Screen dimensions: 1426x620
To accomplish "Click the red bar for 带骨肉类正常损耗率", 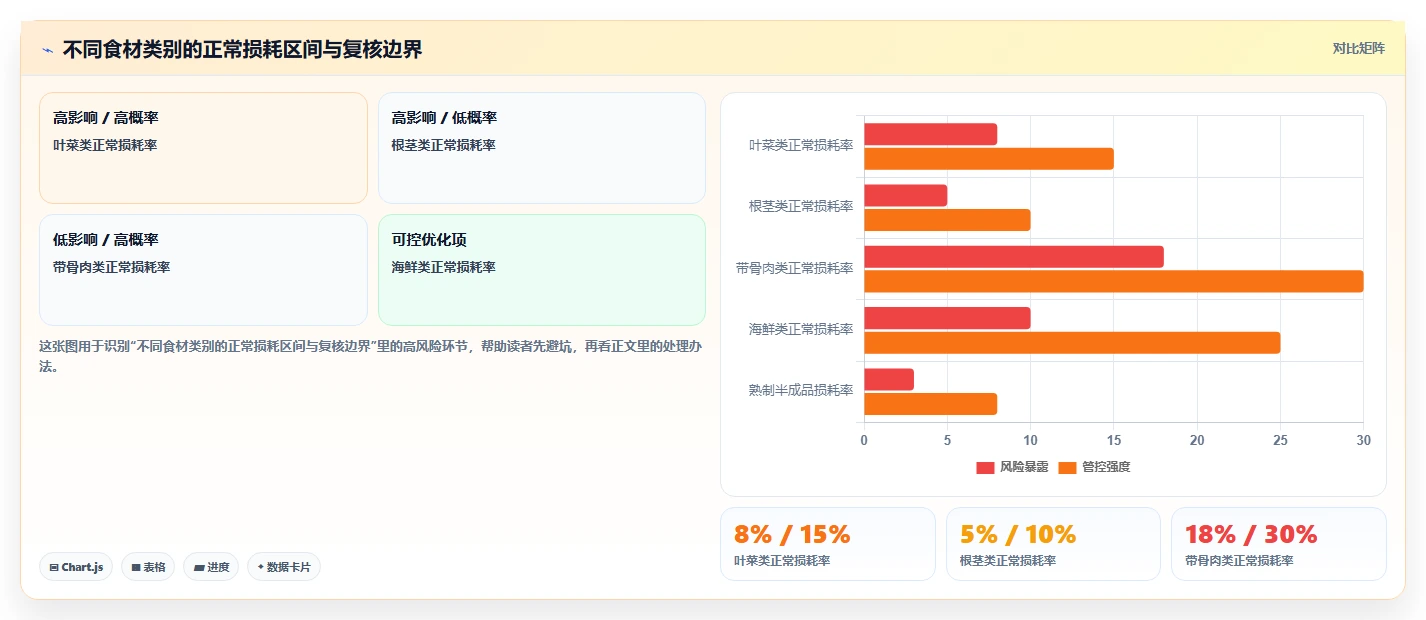I will point(1013,257).
